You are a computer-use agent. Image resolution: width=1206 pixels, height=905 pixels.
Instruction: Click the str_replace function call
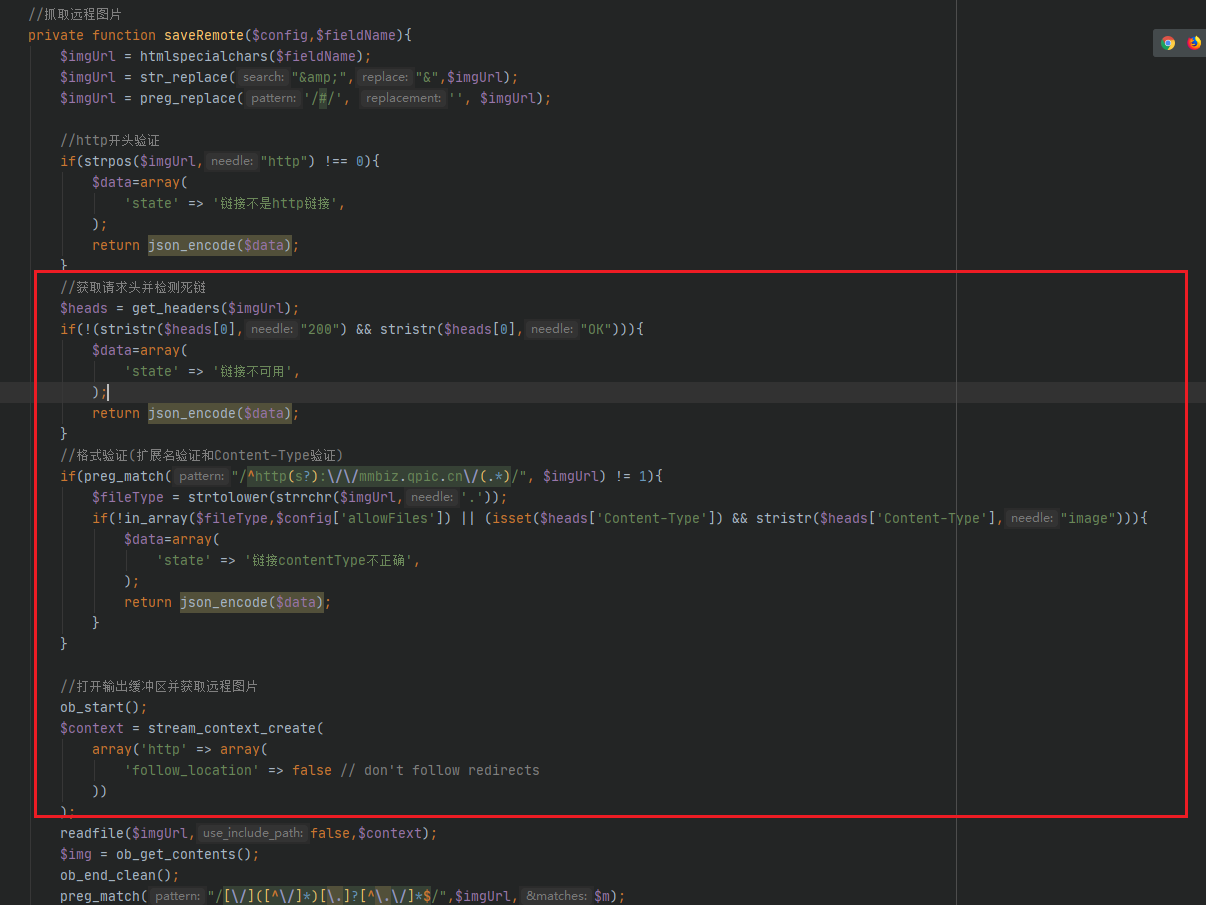click(184, 77)
